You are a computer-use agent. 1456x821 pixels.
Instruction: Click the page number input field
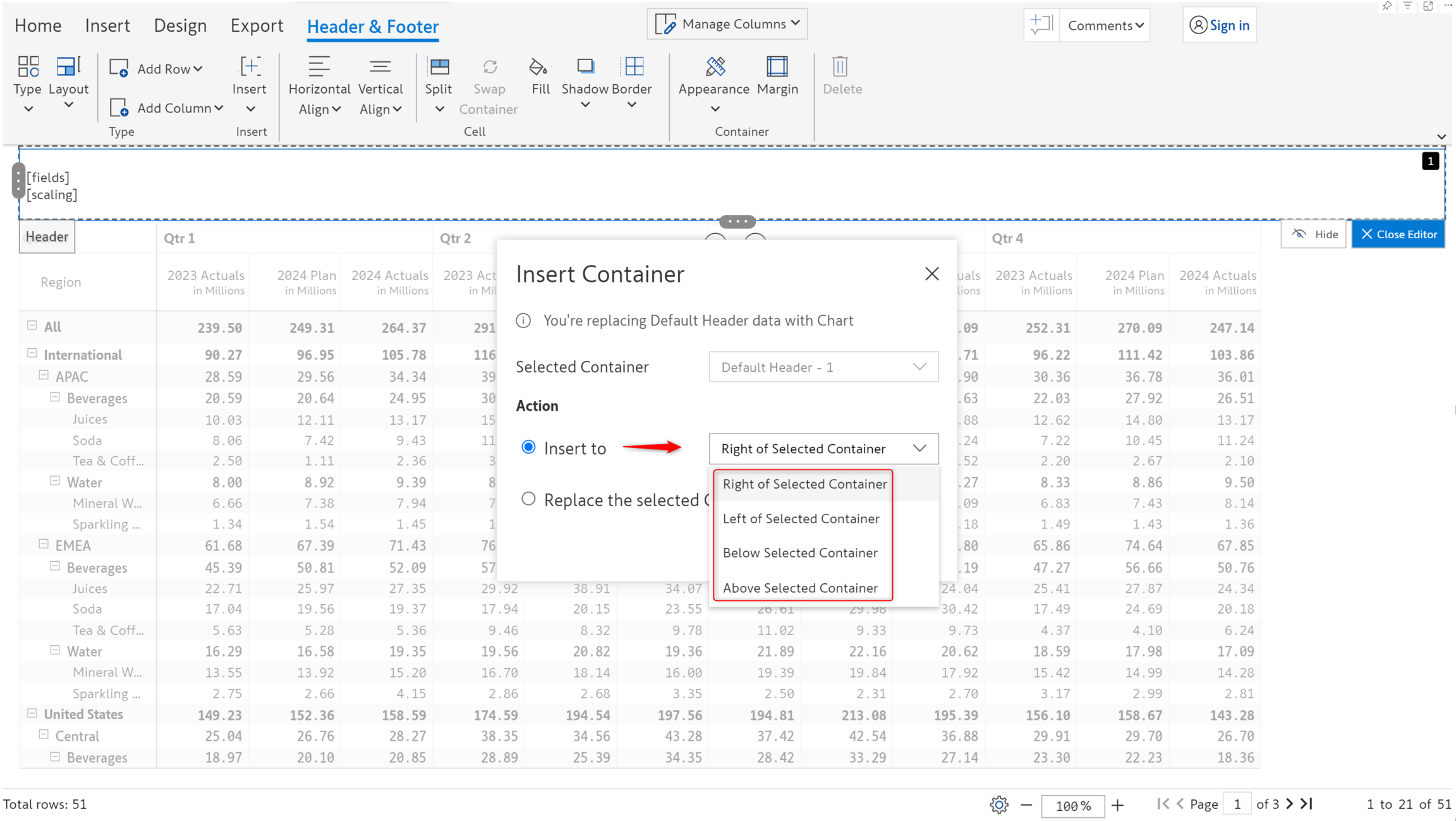pyautogui.click(x=1237, y=804)
